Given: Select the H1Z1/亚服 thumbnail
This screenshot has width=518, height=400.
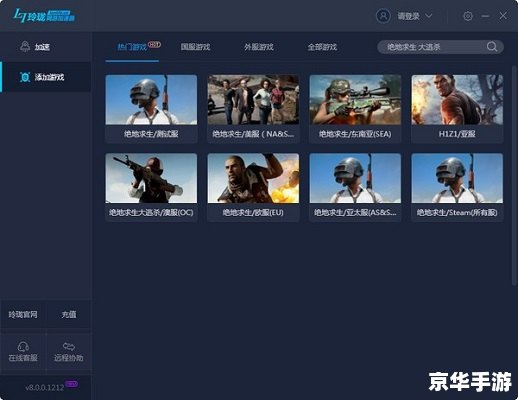Looking at the screenshot, I should (457, 100).
